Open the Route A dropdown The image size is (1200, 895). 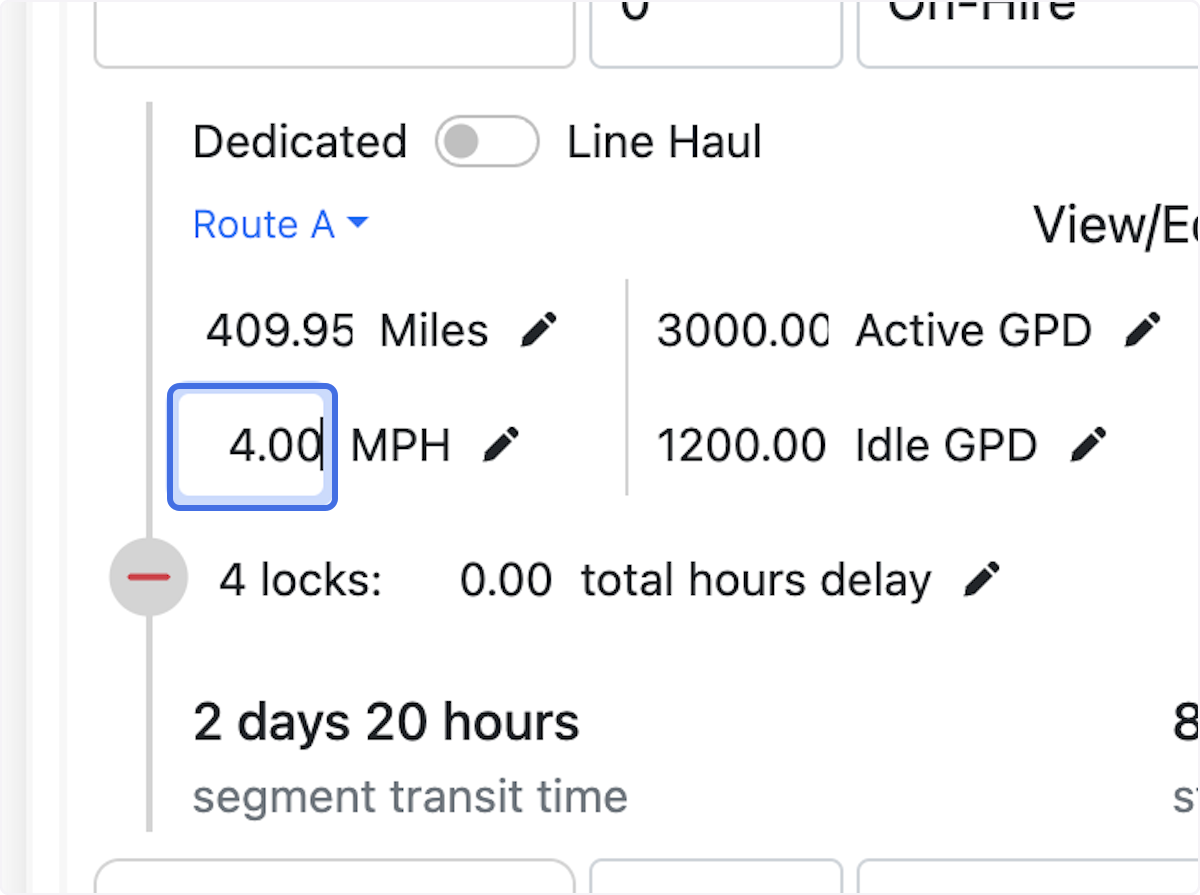280,224
